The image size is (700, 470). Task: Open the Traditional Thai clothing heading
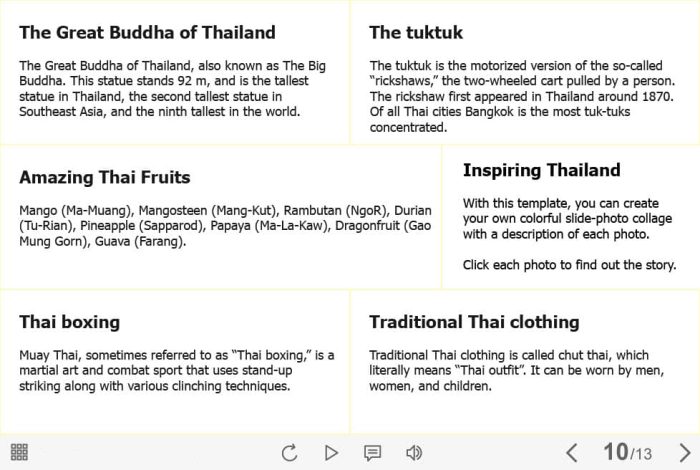(474, 322)
